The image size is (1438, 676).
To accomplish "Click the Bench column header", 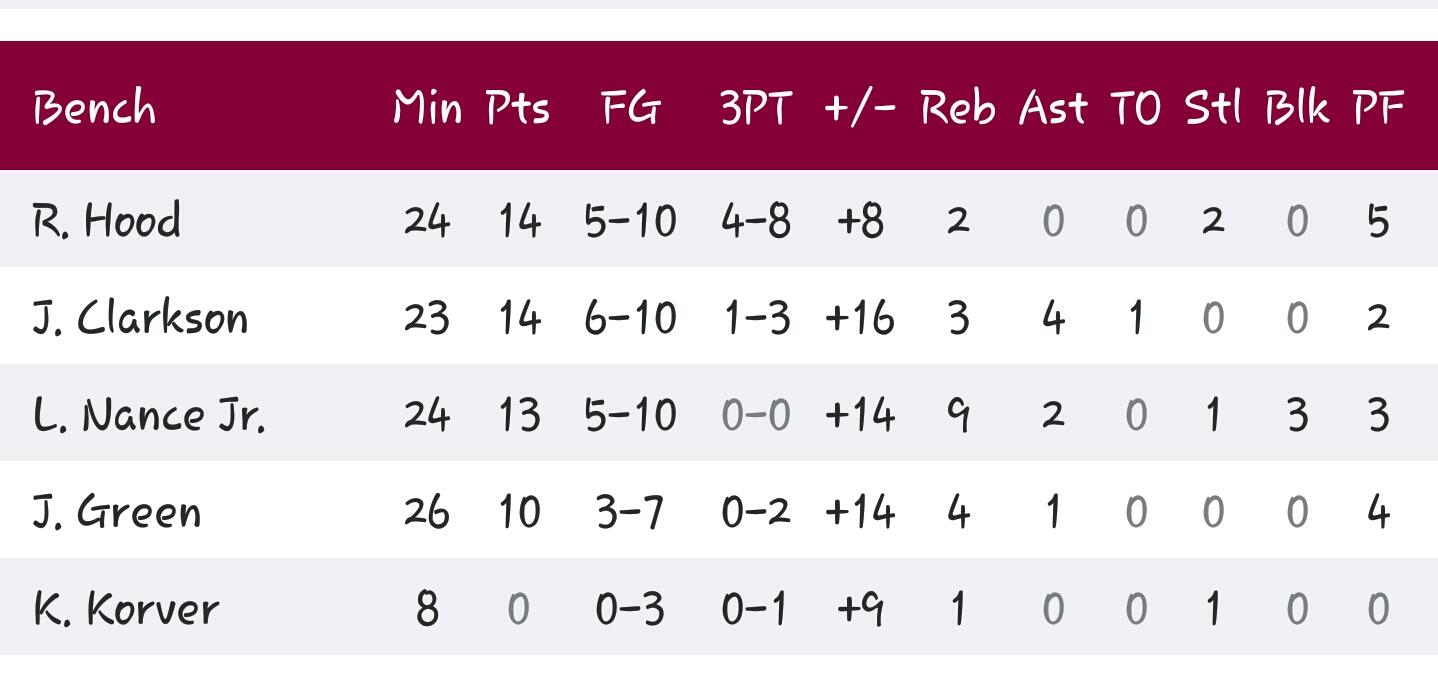I will coord(95,107).
